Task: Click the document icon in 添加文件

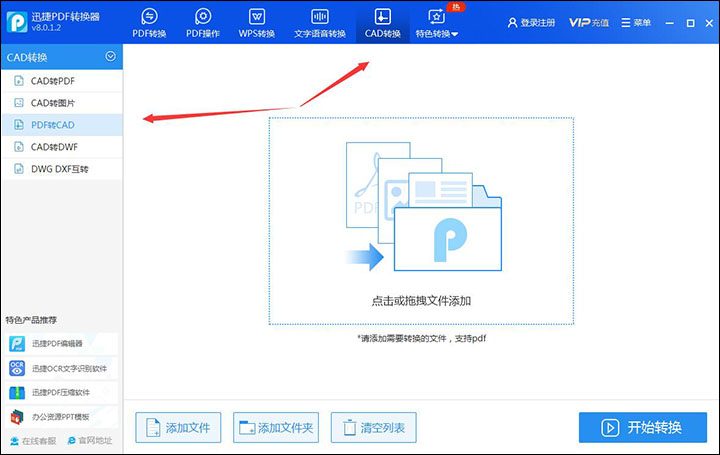Action: point(153,427)
